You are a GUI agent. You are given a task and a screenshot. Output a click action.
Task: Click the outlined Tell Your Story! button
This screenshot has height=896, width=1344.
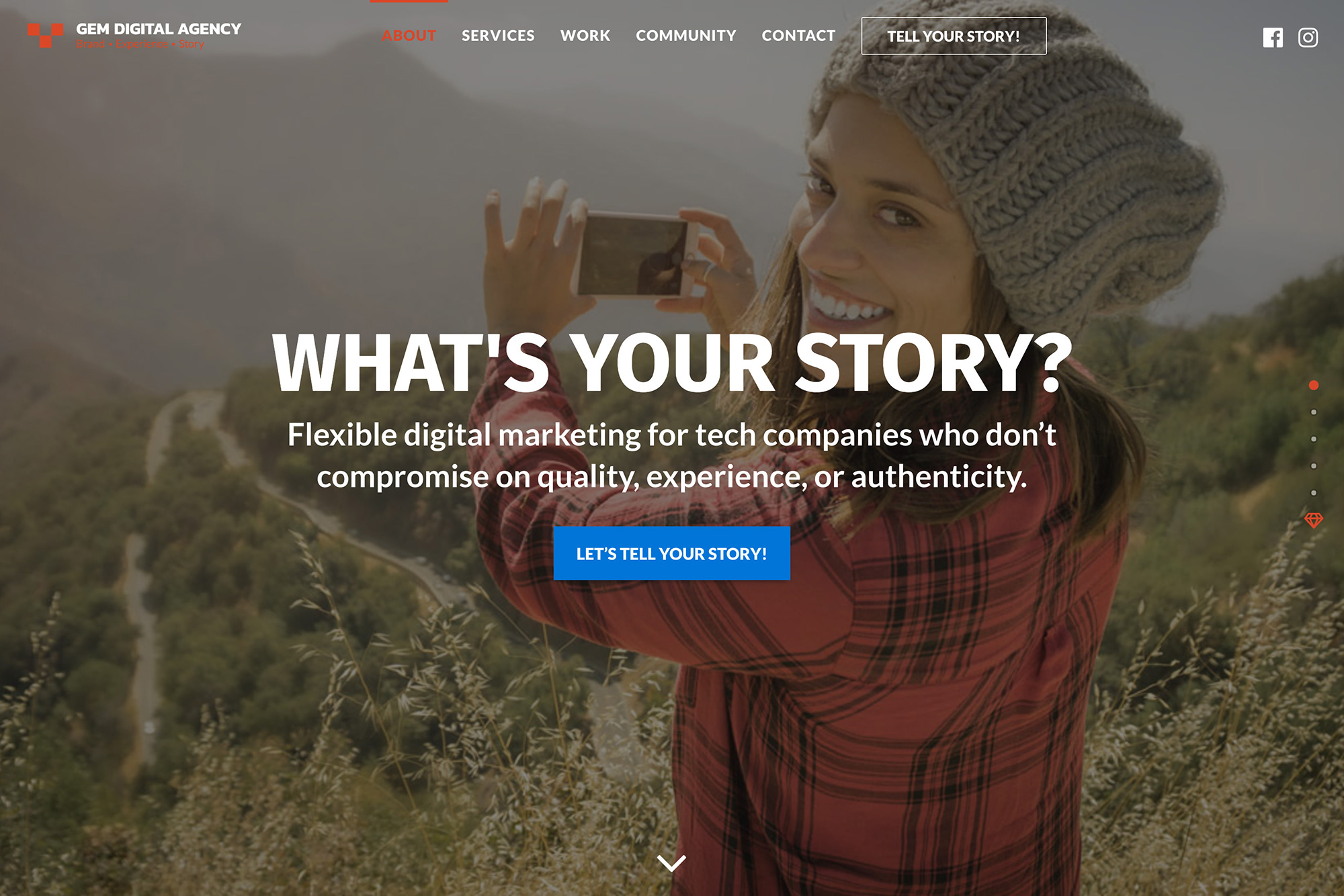coord(954,36)
